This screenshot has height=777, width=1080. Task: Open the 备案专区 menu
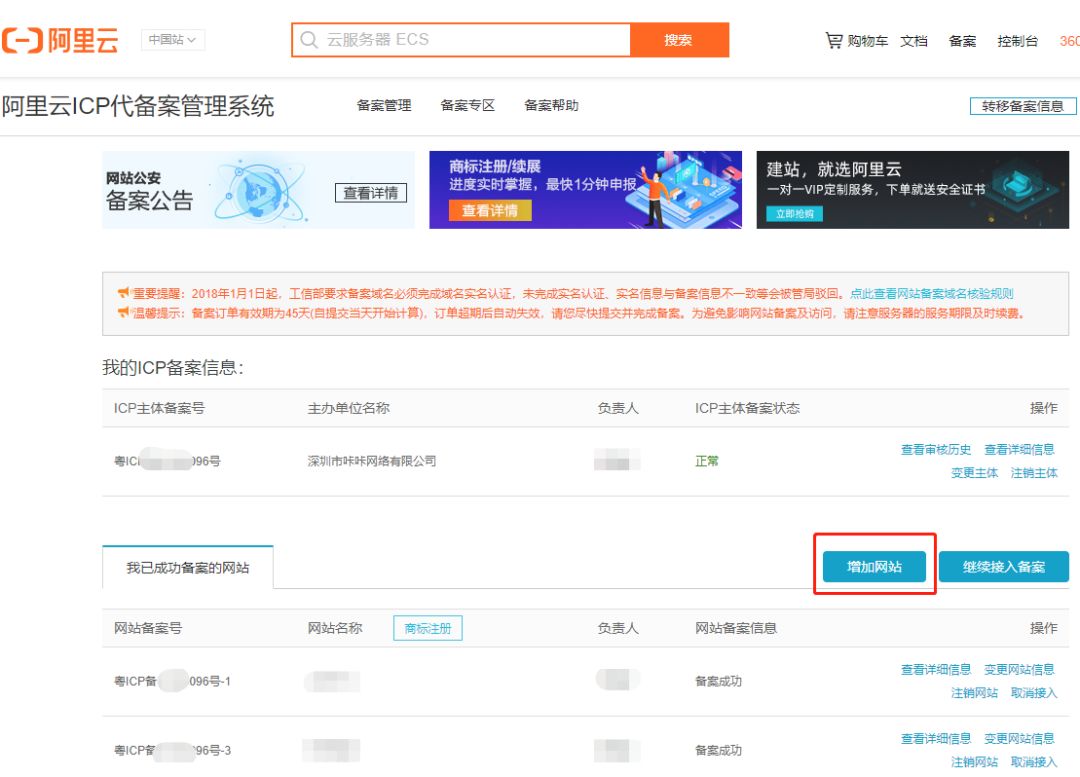click(x=468, y=105)
